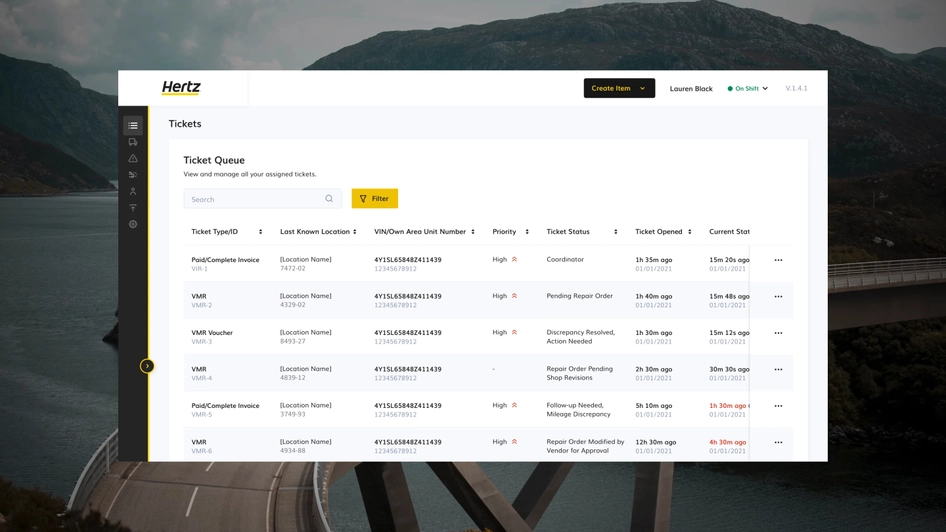946x532 pixels.
Task: Sort by Priority column
Action: (527, 232)
